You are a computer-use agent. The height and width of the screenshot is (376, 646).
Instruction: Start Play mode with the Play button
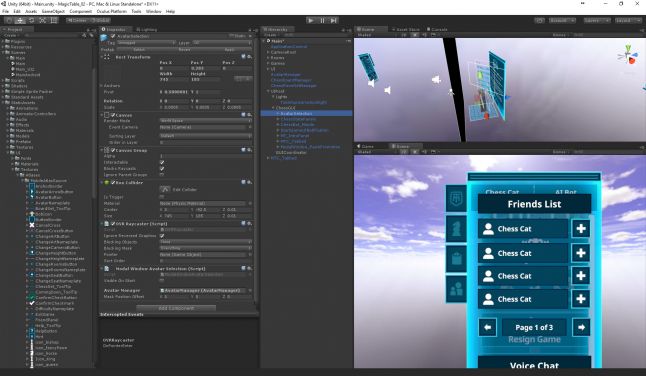coord(311,20)
